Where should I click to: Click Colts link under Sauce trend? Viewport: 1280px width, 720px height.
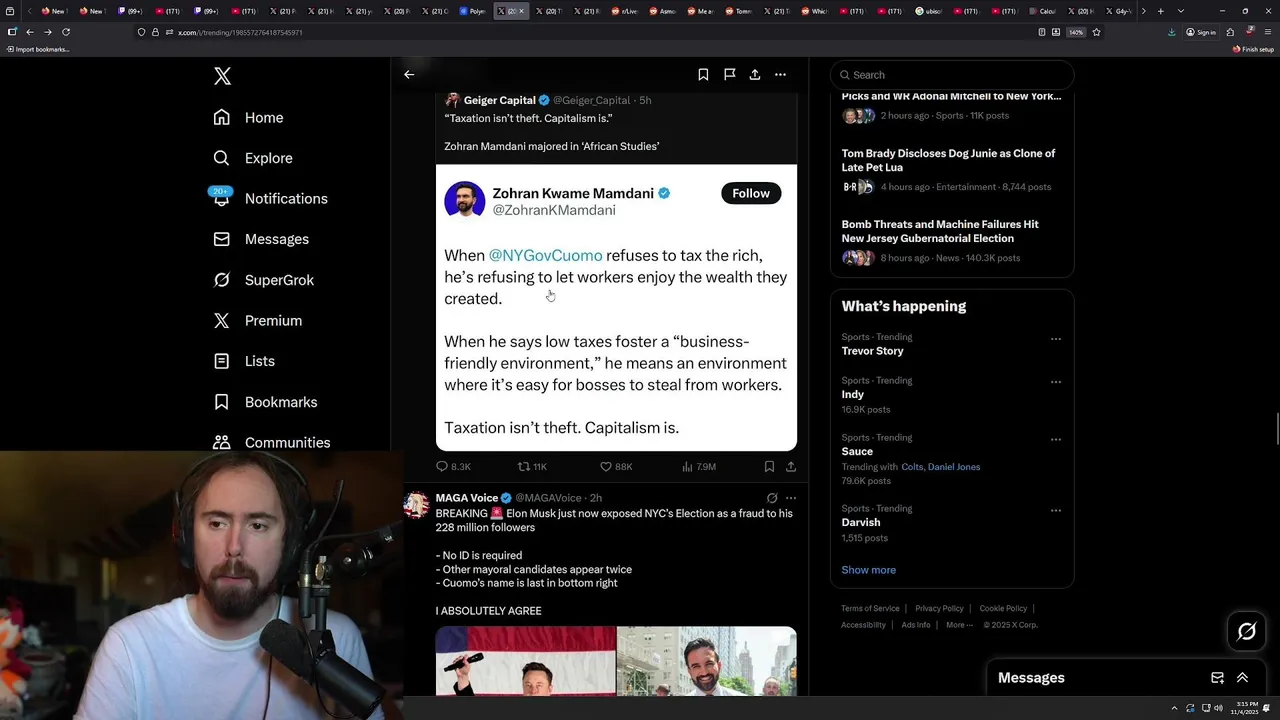(912, 467)
